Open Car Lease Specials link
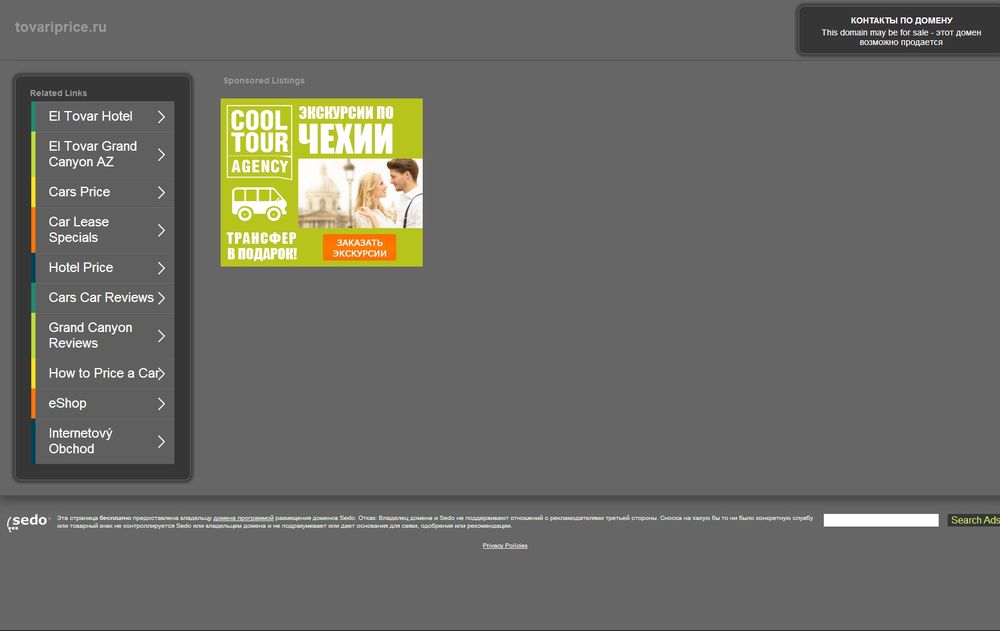Viewport: 1000px width, 631px height. 103,230
